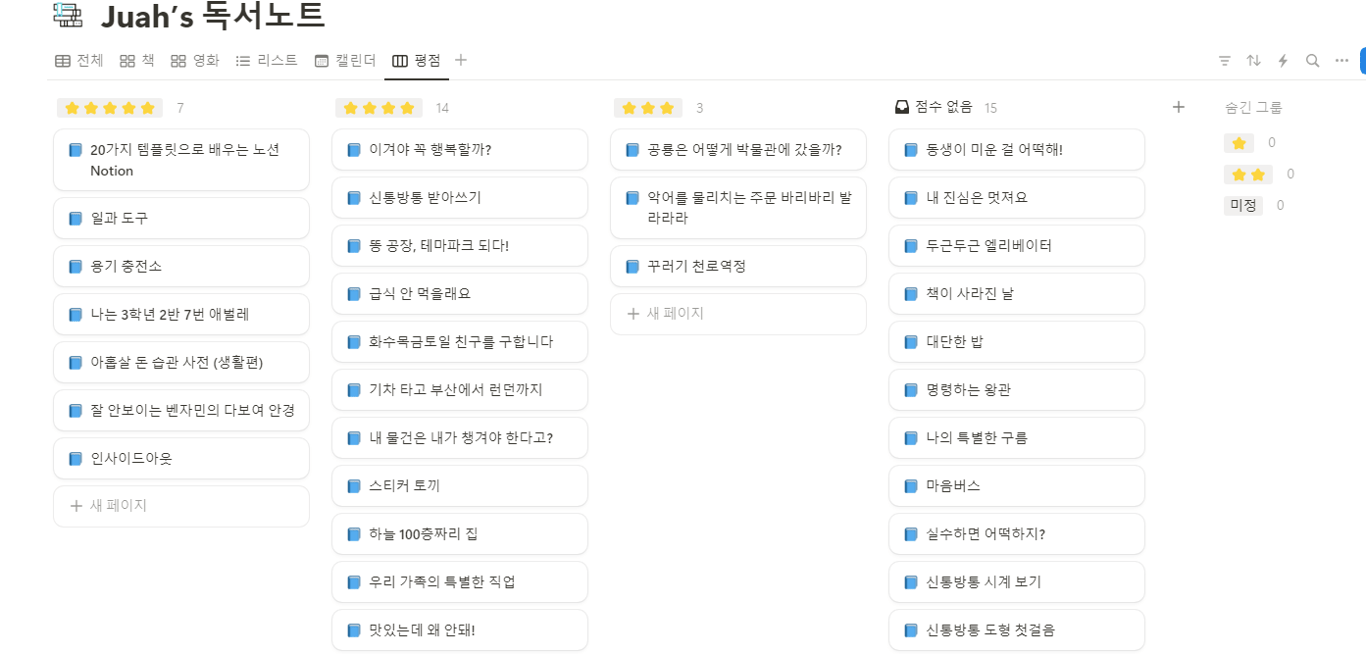The height and width of the screenshot is (654, 1366).
Task: Open the lightning bolt automations icon
Action: 1283,61
